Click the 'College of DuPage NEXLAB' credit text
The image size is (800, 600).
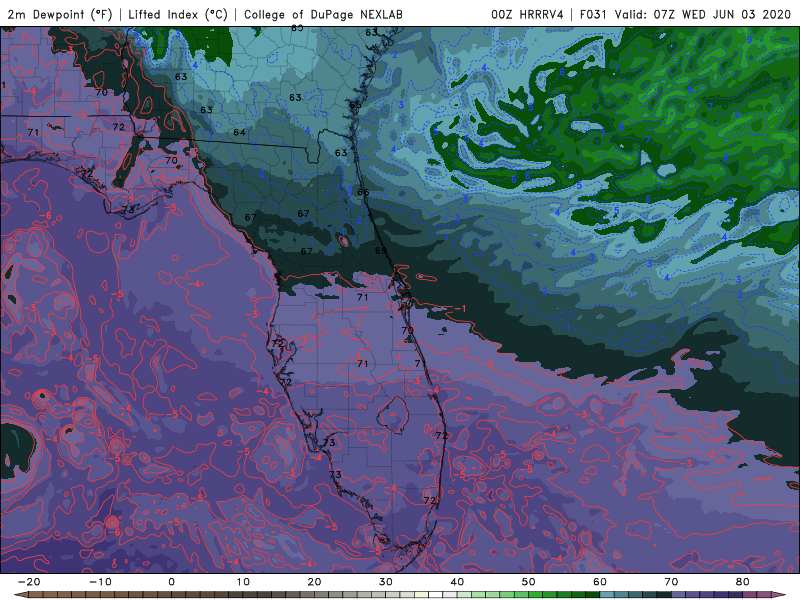pyautogui.click(x=323, y=14)
